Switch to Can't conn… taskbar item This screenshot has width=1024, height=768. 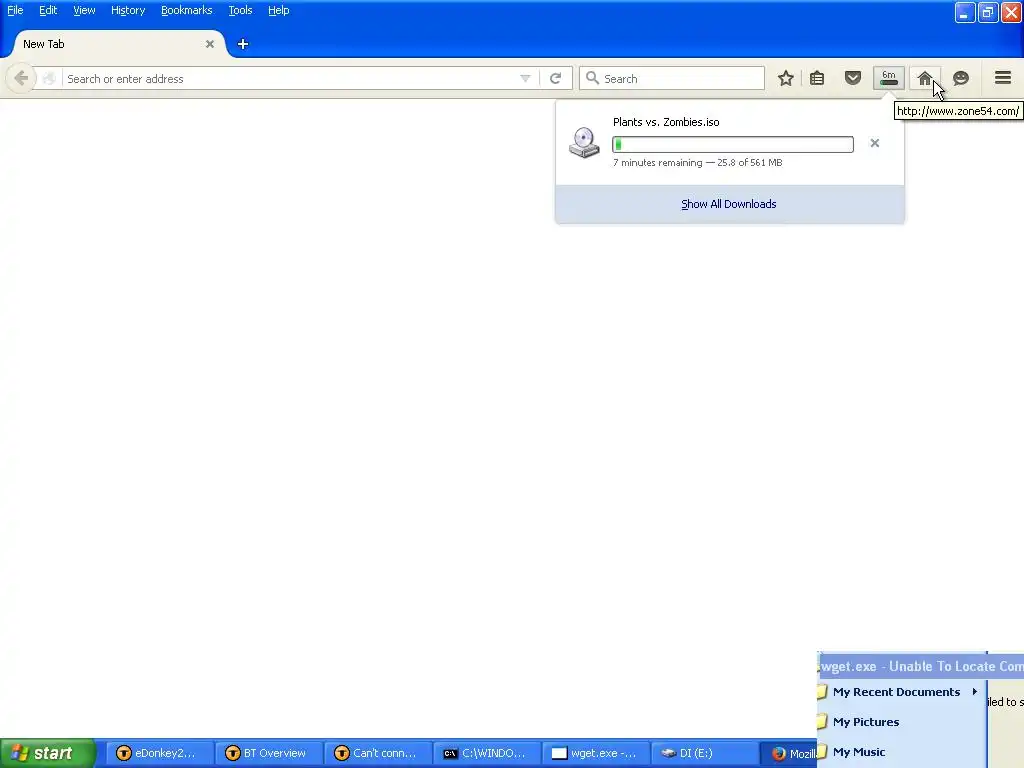pyautogui.click(x=376, y=753)
